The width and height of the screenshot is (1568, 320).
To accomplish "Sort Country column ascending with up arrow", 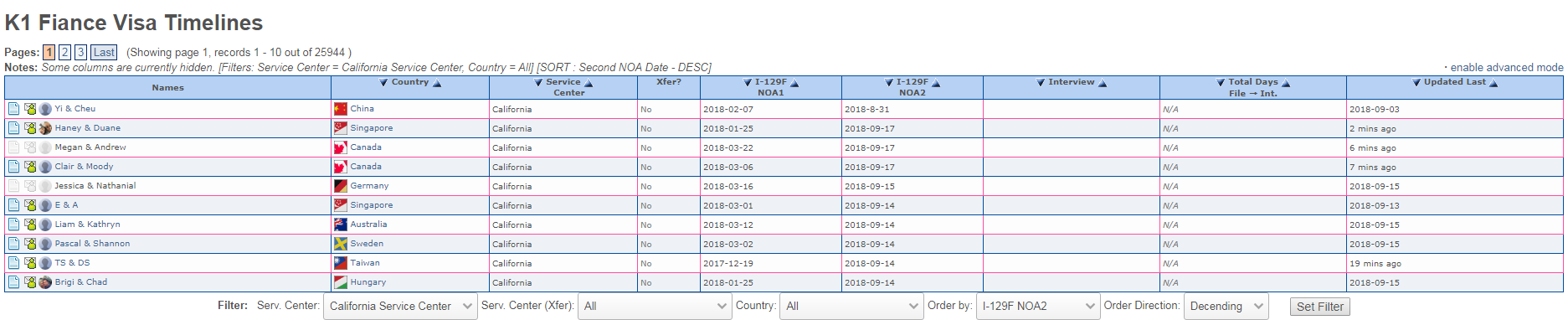I will click(x=437, y=83).
